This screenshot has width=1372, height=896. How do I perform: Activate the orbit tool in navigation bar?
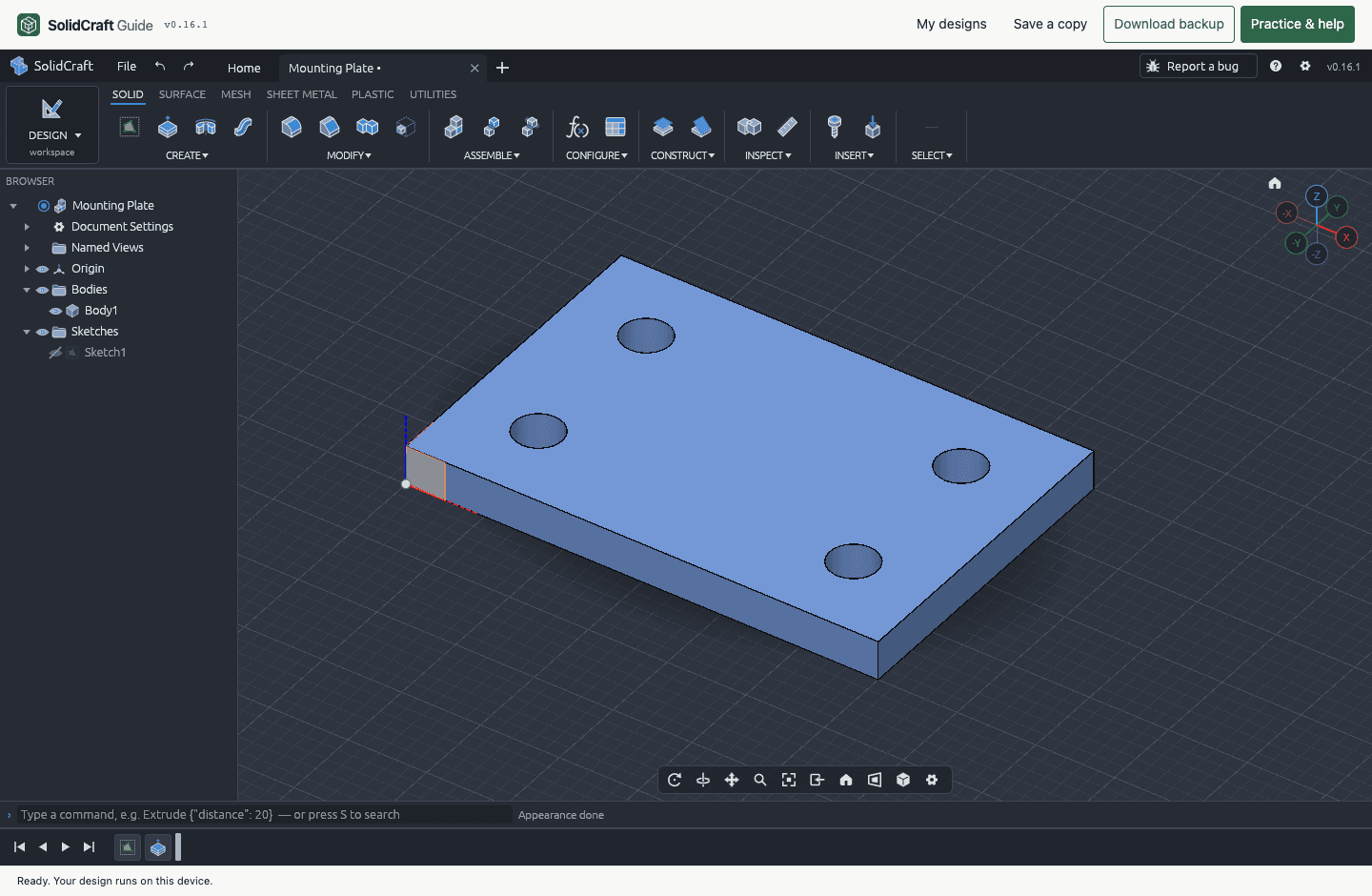pos(675,780)
